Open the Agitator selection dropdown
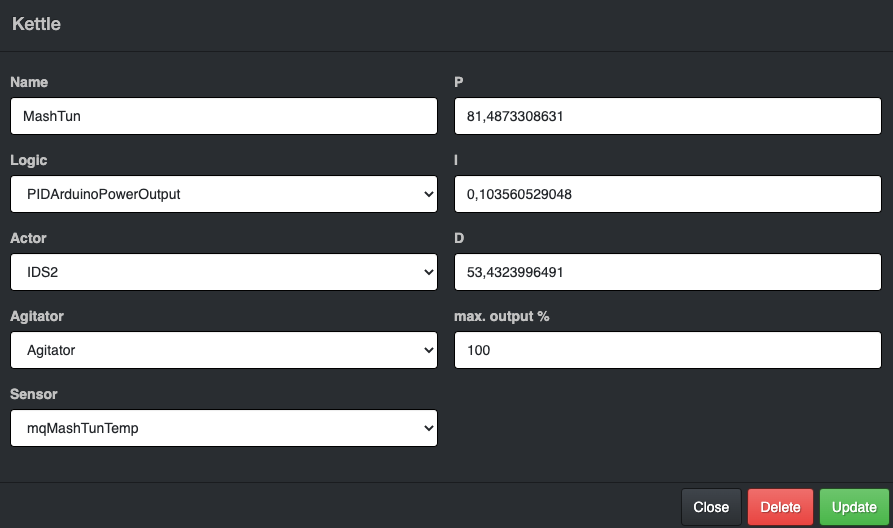893x528 pixels. click(x=224, y=350)
